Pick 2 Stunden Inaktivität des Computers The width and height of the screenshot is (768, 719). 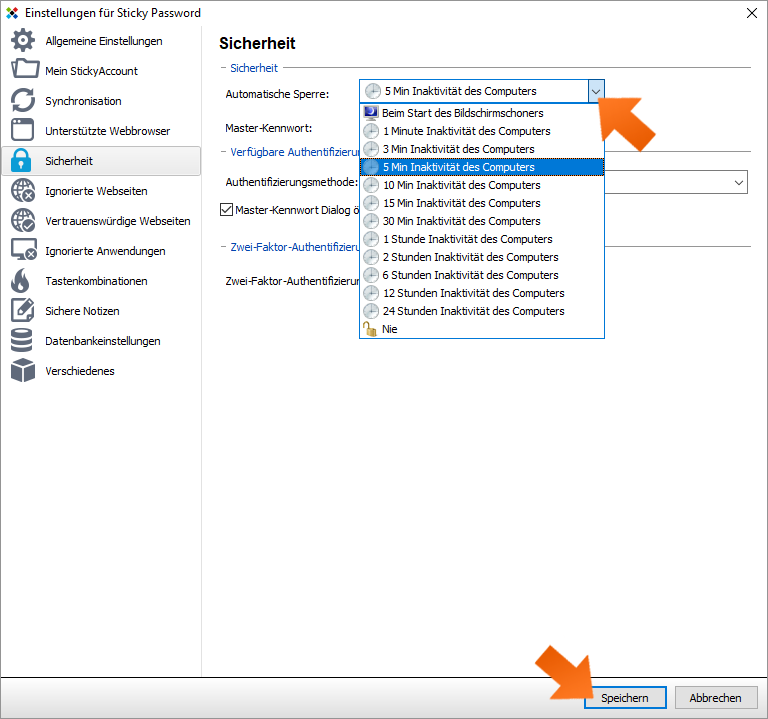pyautogui.click(x=482, y=257)
